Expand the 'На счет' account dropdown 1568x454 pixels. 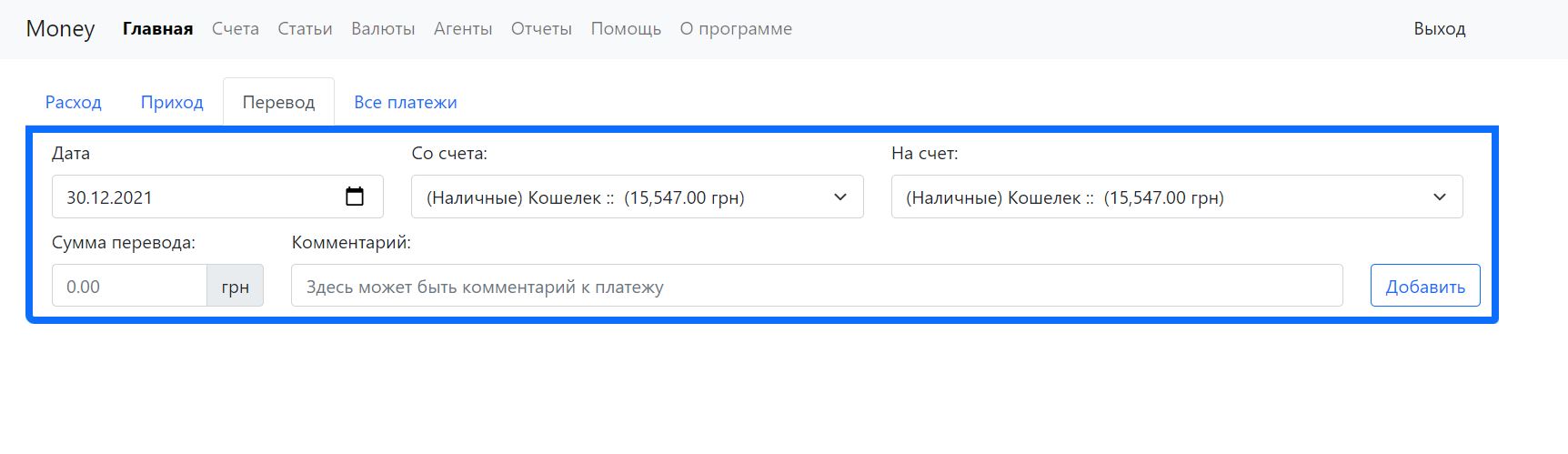(x=1176, y=197)
